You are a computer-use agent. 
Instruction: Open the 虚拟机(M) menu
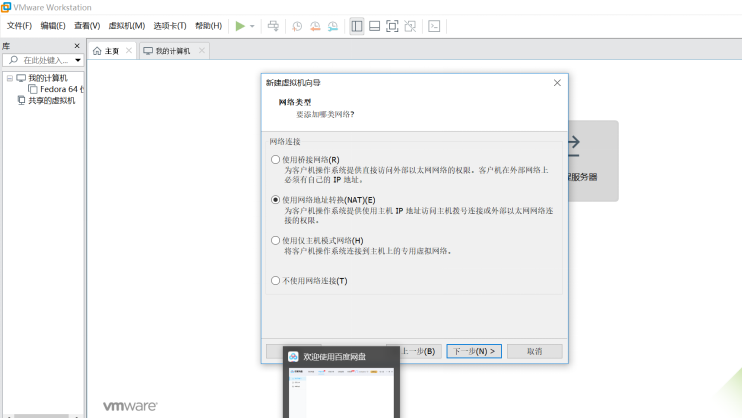tap(127, 26)
